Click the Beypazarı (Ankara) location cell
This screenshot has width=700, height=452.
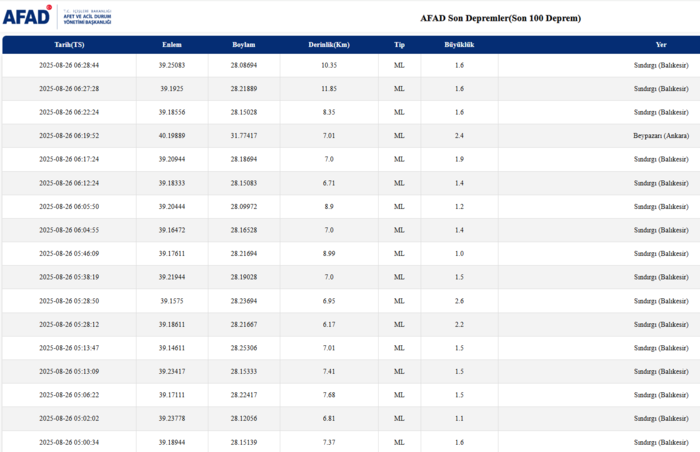[661, 136]
